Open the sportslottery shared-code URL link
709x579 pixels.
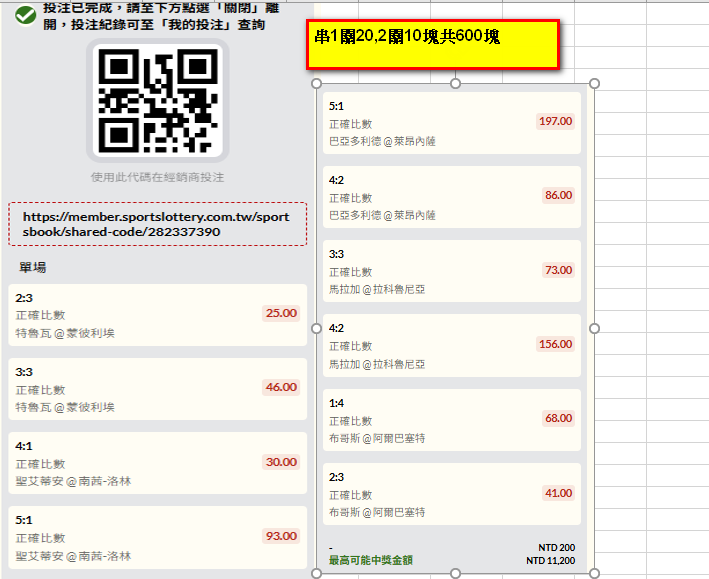158,224
